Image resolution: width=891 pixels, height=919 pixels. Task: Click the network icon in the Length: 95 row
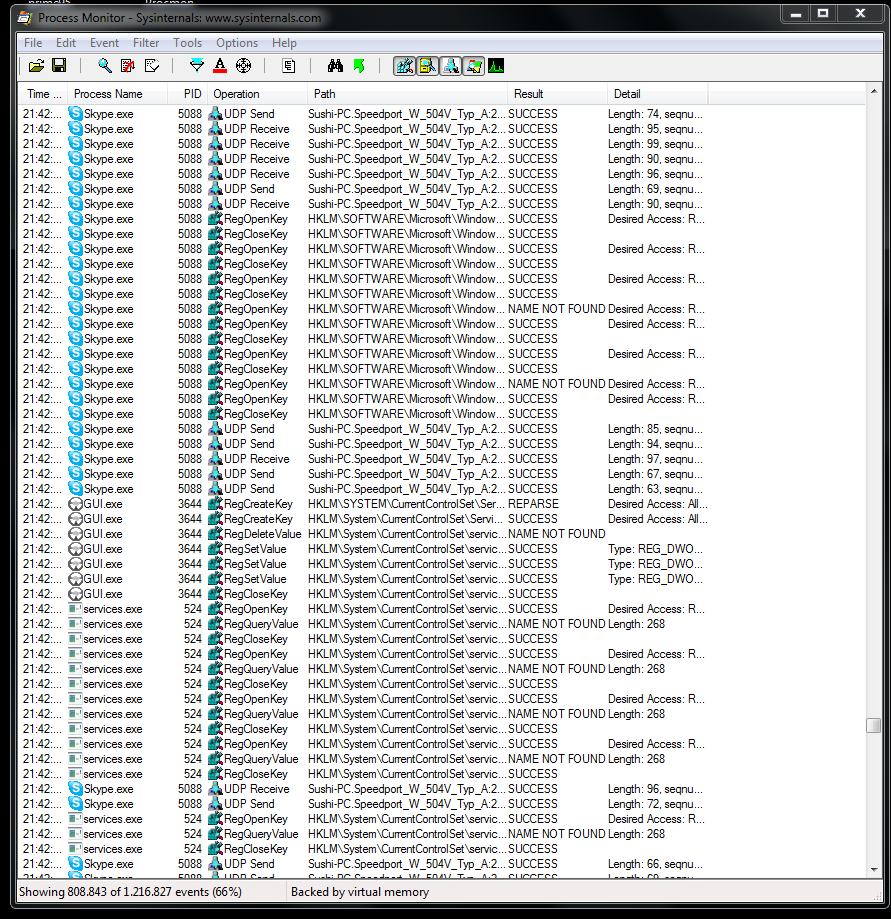tap(216, 128)
